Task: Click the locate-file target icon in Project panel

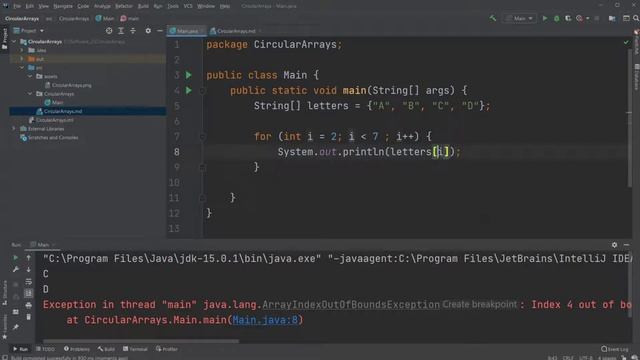Action: pos(109,31)
